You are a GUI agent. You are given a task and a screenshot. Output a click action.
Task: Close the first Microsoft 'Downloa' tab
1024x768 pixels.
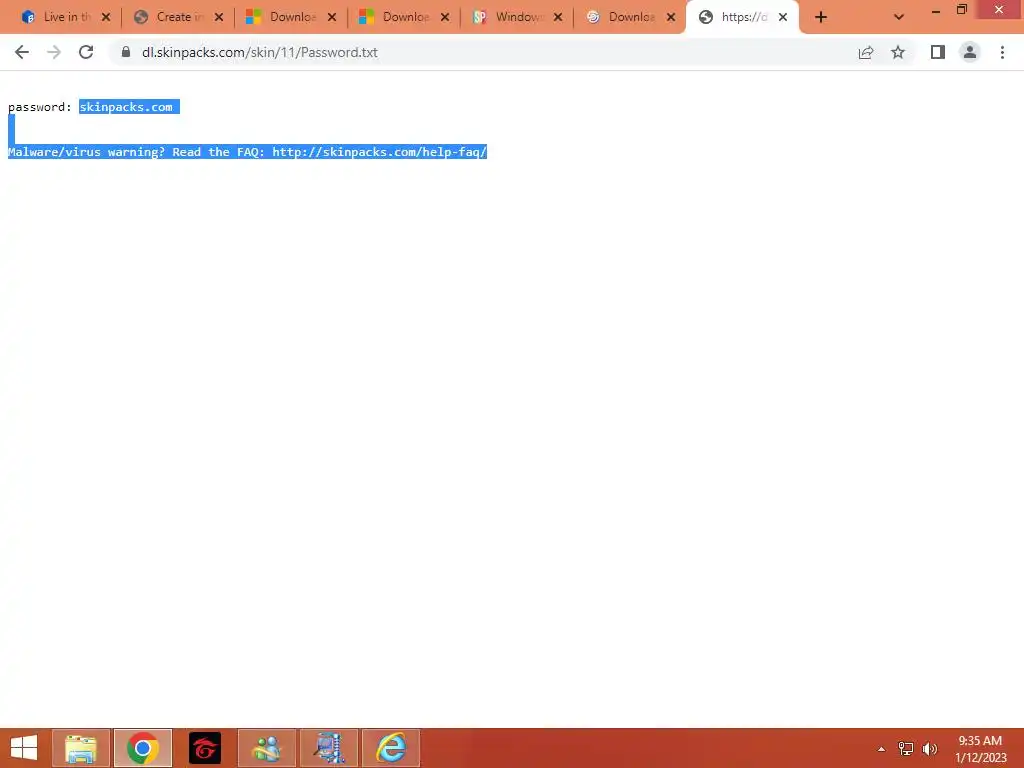tap(332, 17)
